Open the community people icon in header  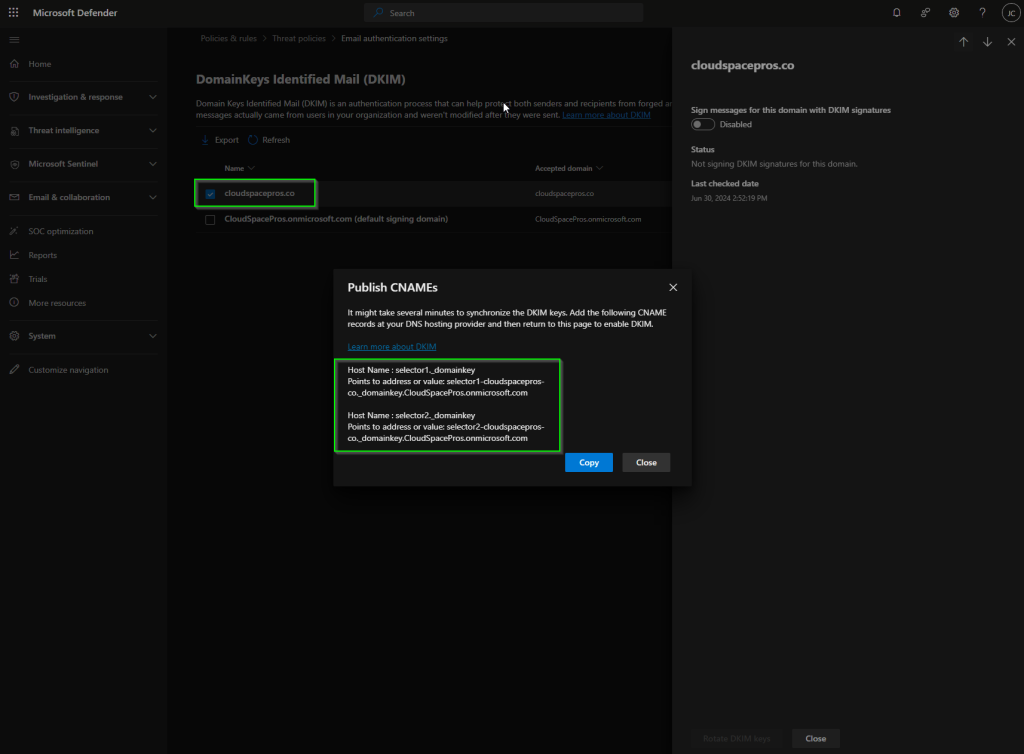[x=925, y=12]
